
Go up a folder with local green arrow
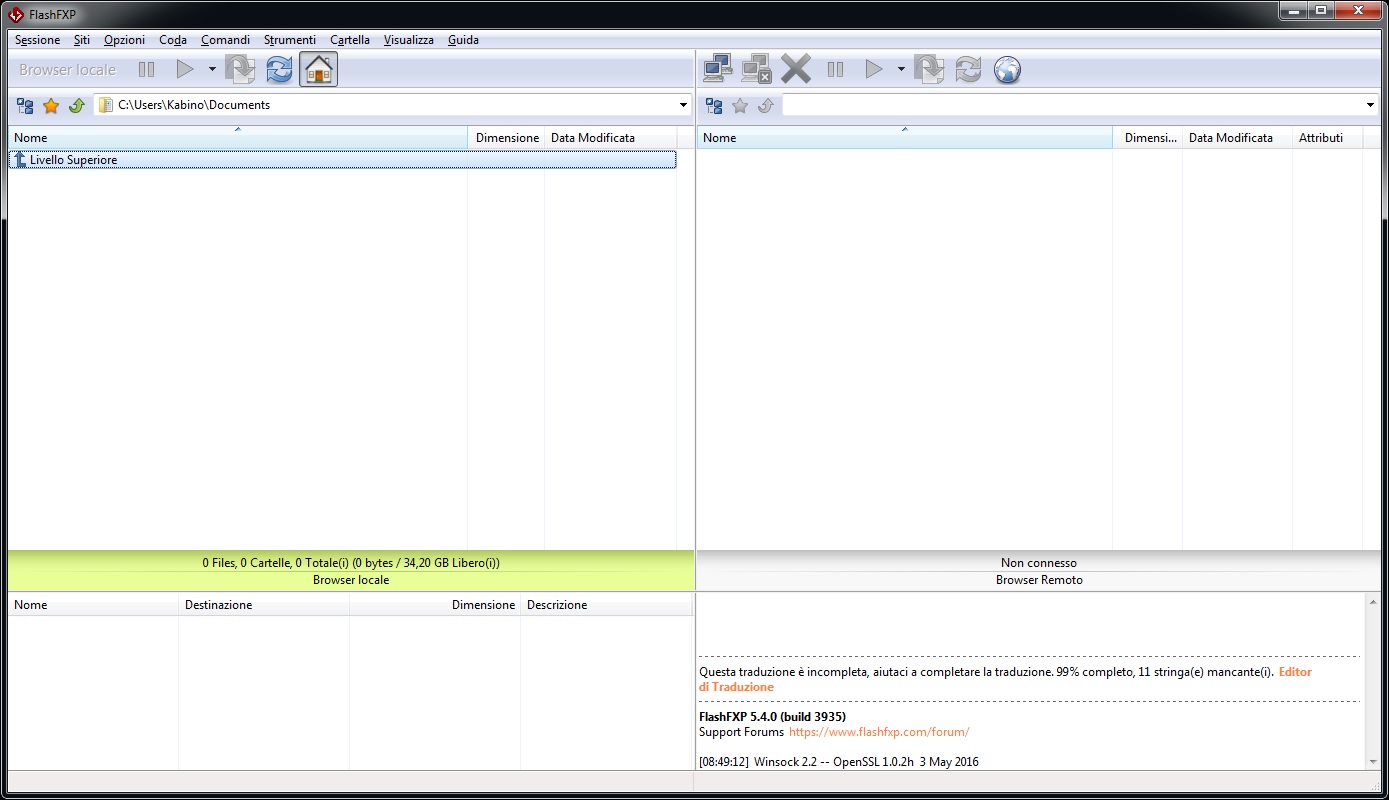(x=76, y=105)
